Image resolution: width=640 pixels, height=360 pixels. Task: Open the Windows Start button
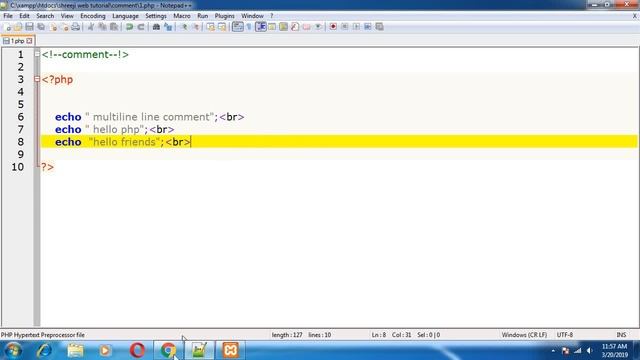click(13, 351)
